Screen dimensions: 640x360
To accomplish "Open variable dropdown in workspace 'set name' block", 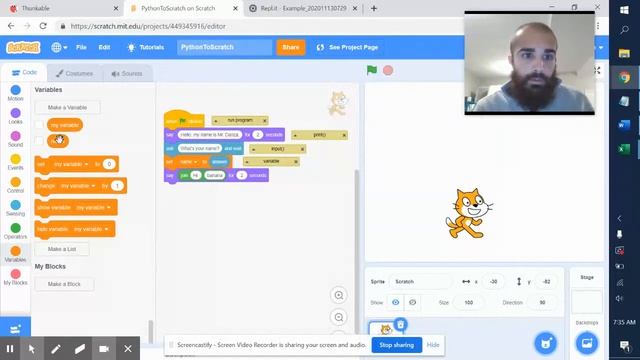I will coord(189,162).
